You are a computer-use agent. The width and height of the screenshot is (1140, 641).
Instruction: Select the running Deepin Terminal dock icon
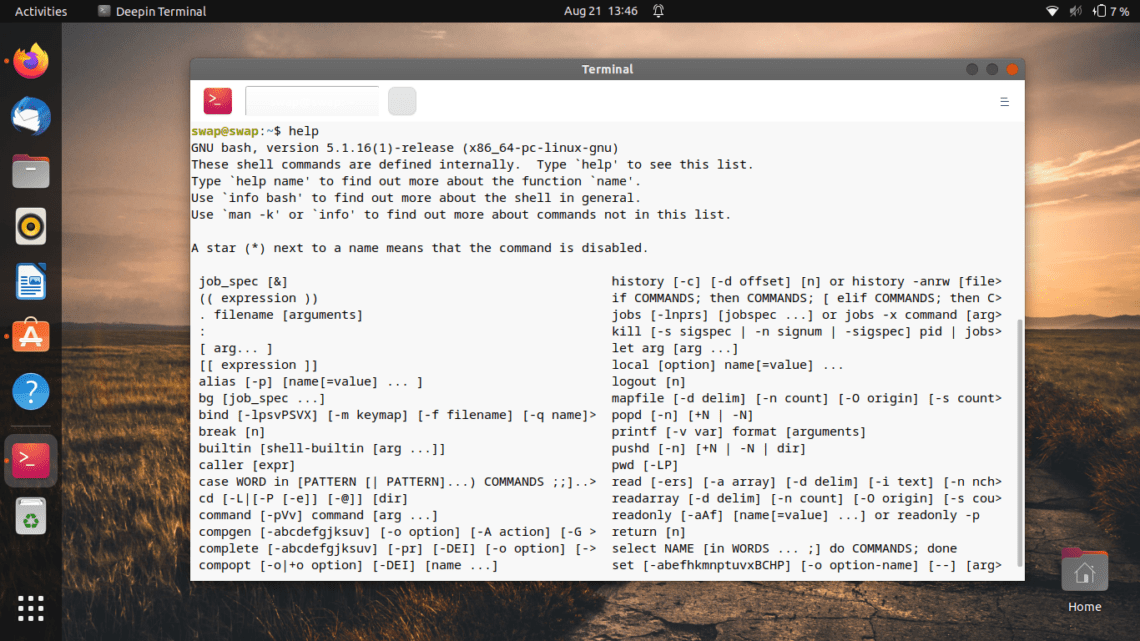[x=29, y=461]
